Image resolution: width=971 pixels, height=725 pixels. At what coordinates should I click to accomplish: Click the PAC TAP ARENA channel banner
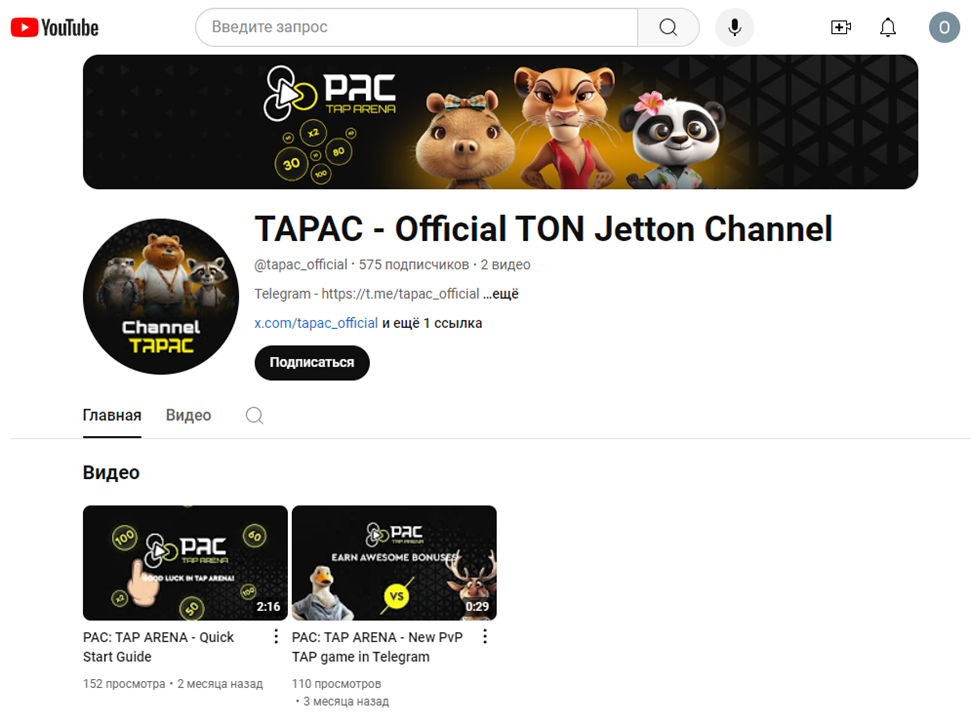[x=500, y=122]
